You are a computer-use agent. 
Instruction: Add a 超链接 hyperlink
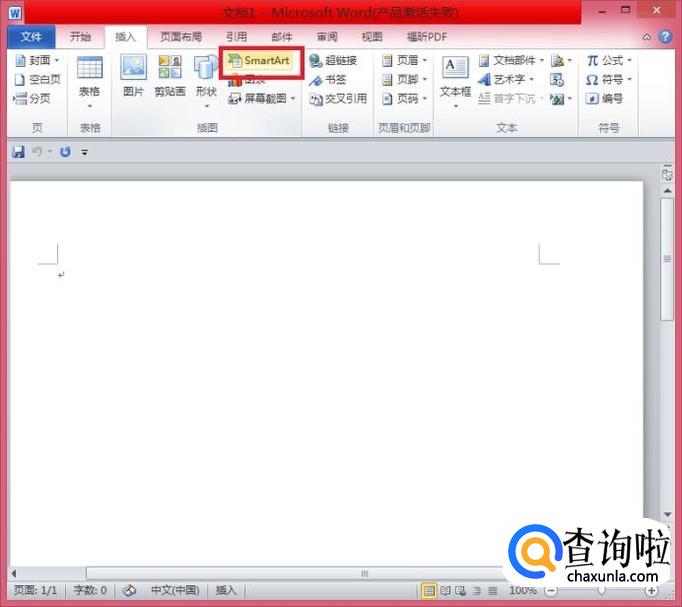[334, 60]
